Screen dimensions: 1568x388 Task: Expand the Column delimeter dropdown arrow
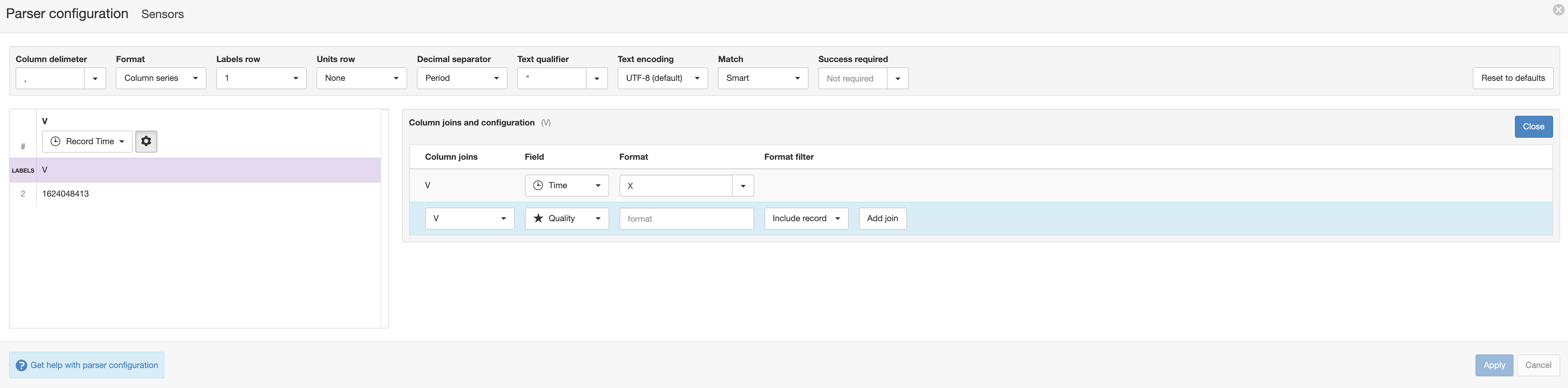[x=95, y=79]
